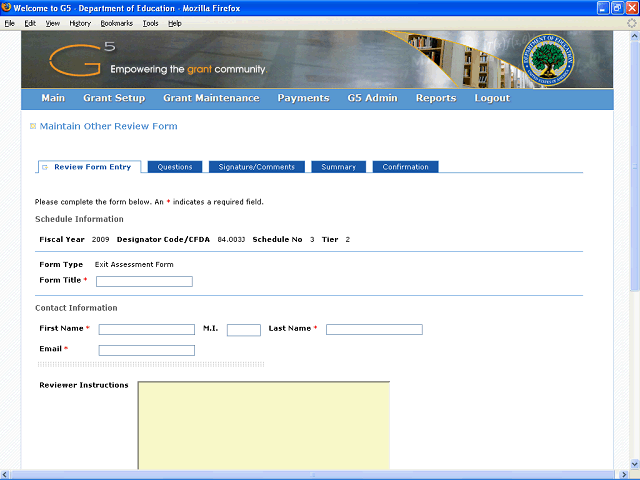
Task: Click inside the Reviewer Instructions text area
Action: tap(264, 425)
